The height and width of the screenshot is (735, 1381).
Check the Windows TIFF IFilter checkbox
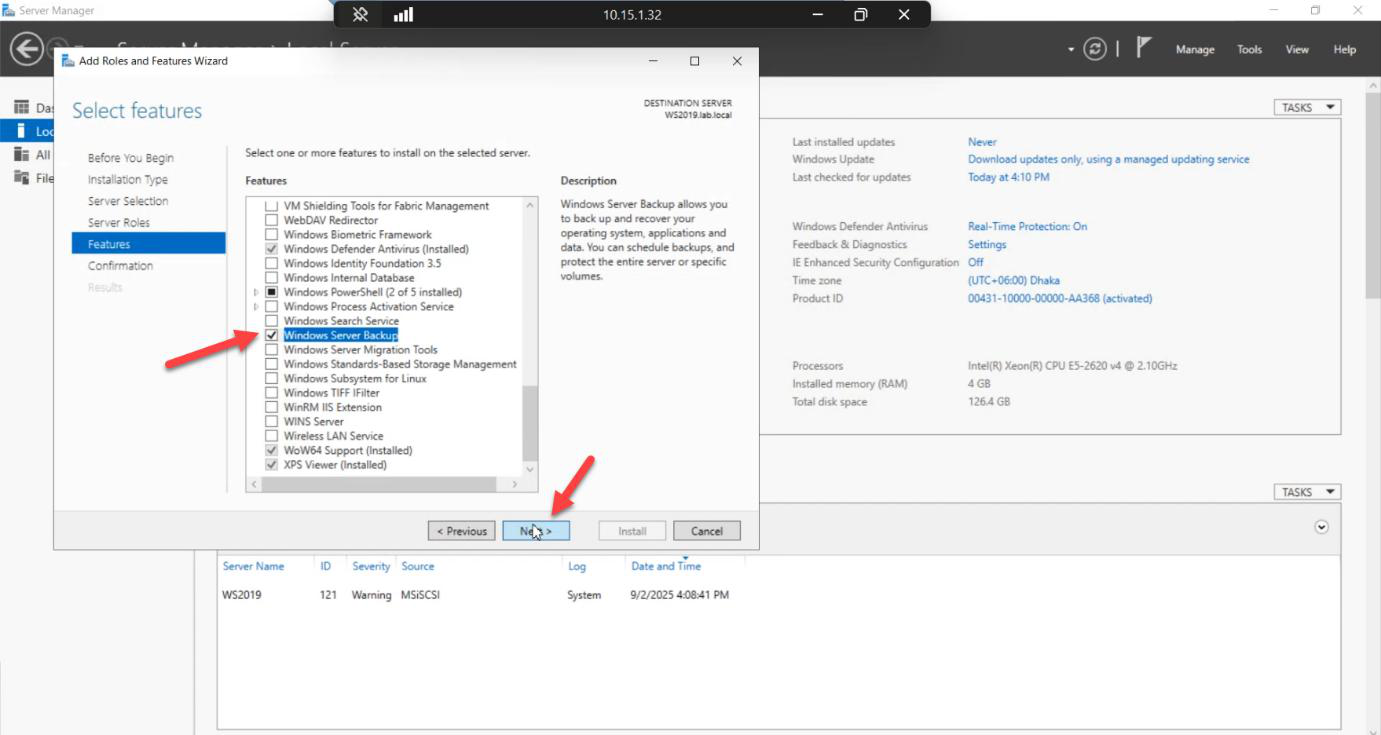pyautogui.click(x=272, y=393)
